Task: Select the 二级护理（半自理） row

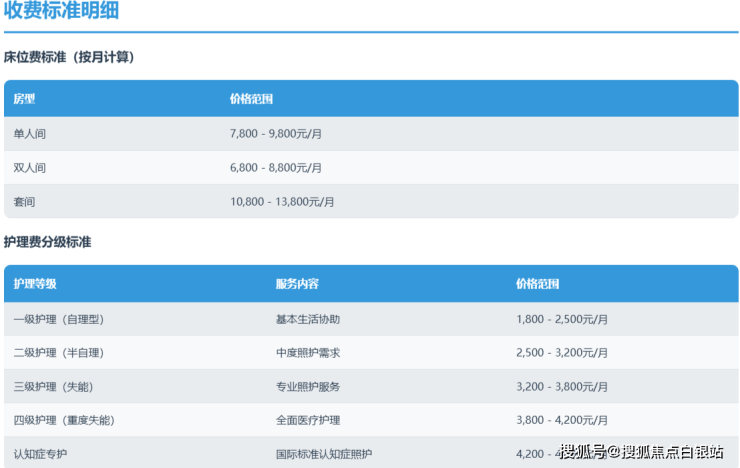Action: (x=59, y=353)
